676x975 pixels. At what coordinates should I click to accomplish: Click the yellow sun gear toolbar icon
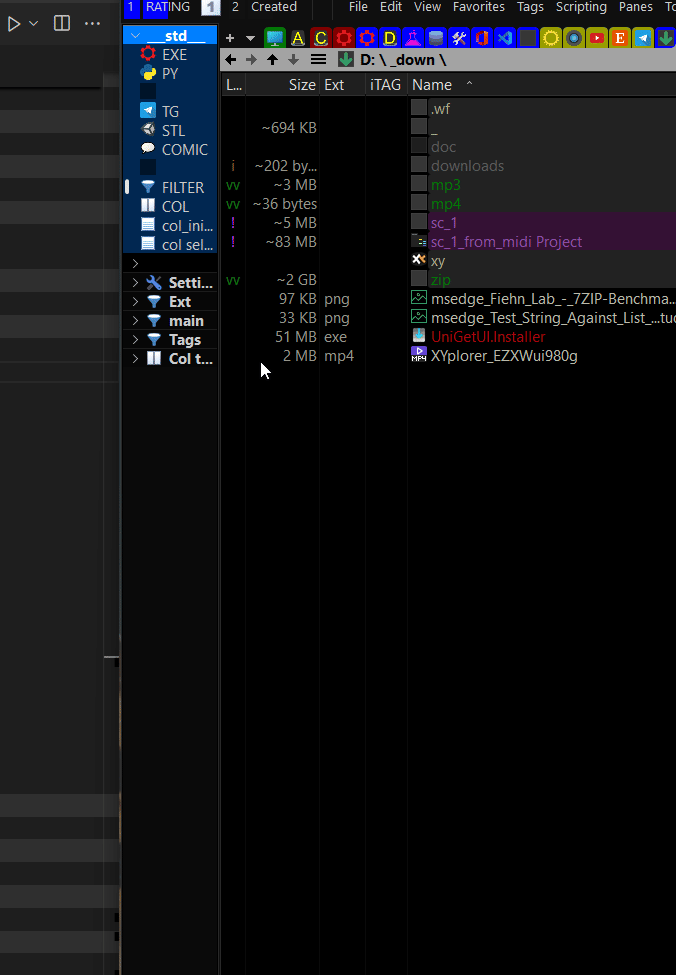[551, 38]
